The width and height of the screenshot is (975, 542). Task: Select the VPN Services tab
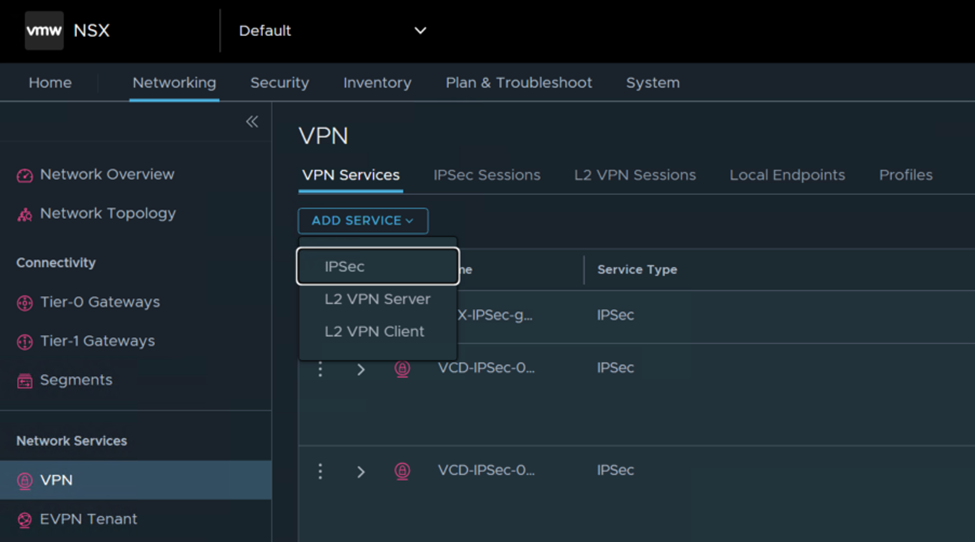pyautogui.click(x=351, y=175)
